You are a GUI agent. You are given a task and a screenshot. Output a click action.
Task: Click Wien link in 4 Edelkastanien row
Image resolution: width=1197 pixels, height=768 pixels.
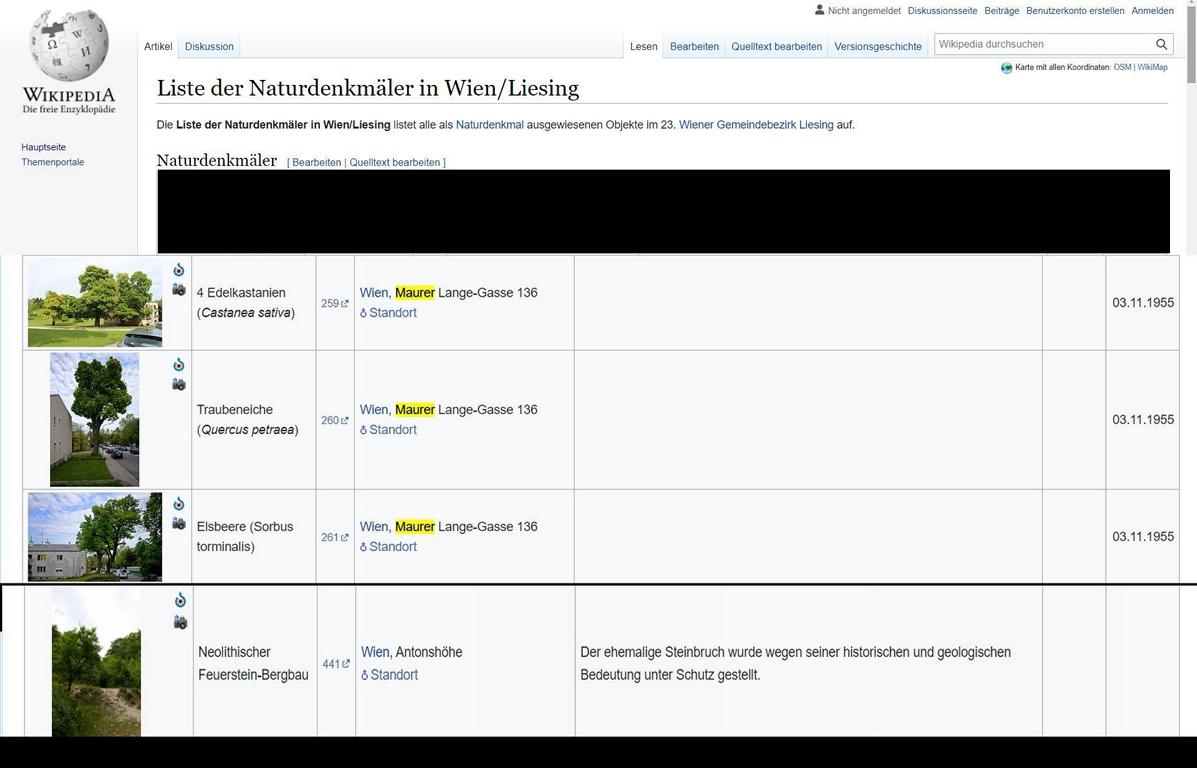(374, 292)
